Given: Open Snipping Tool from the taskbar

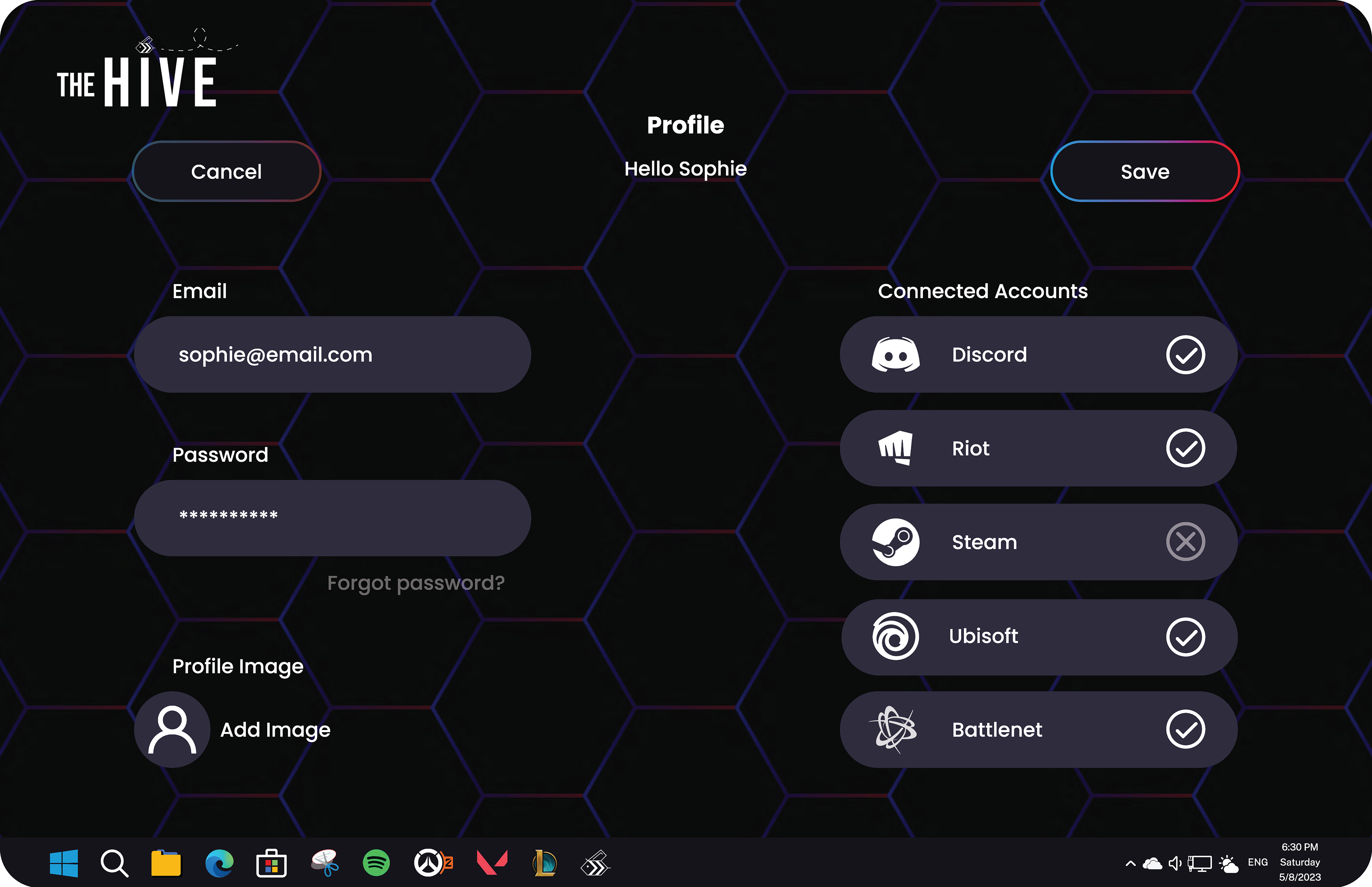Looking at the screenshot, I should point(325,863).
